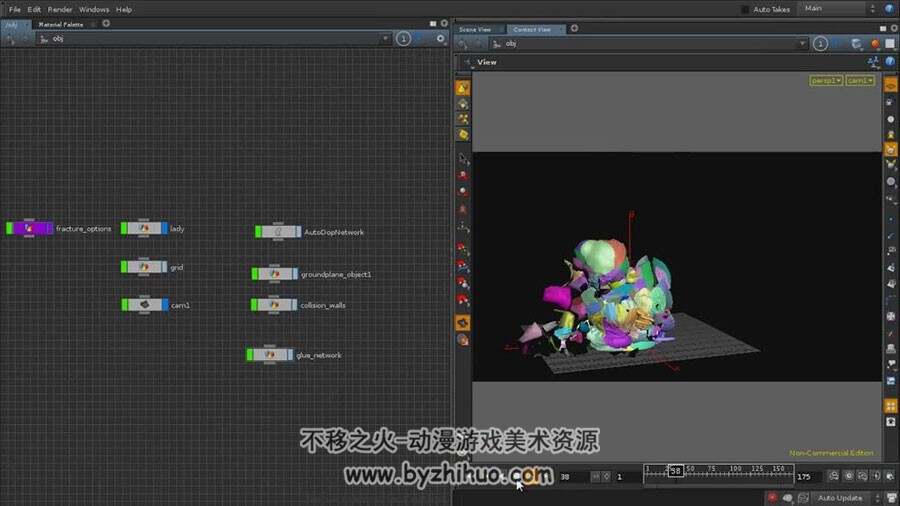The height and width of the screenshot is (506, 900).
Task: Open the Edit menu
Action: coord(34,9)
